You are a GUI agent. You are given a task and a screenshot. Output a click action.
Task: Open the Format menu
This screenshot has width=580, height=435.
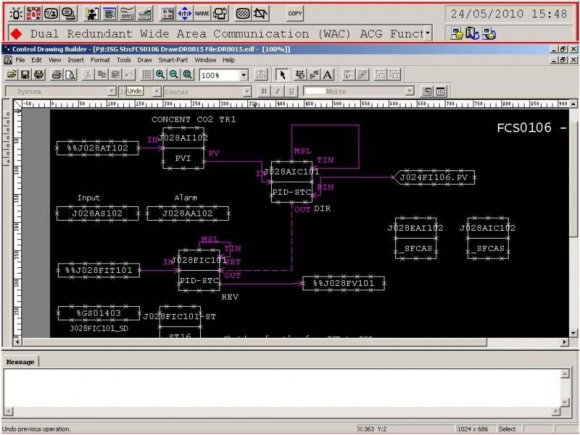100,60
